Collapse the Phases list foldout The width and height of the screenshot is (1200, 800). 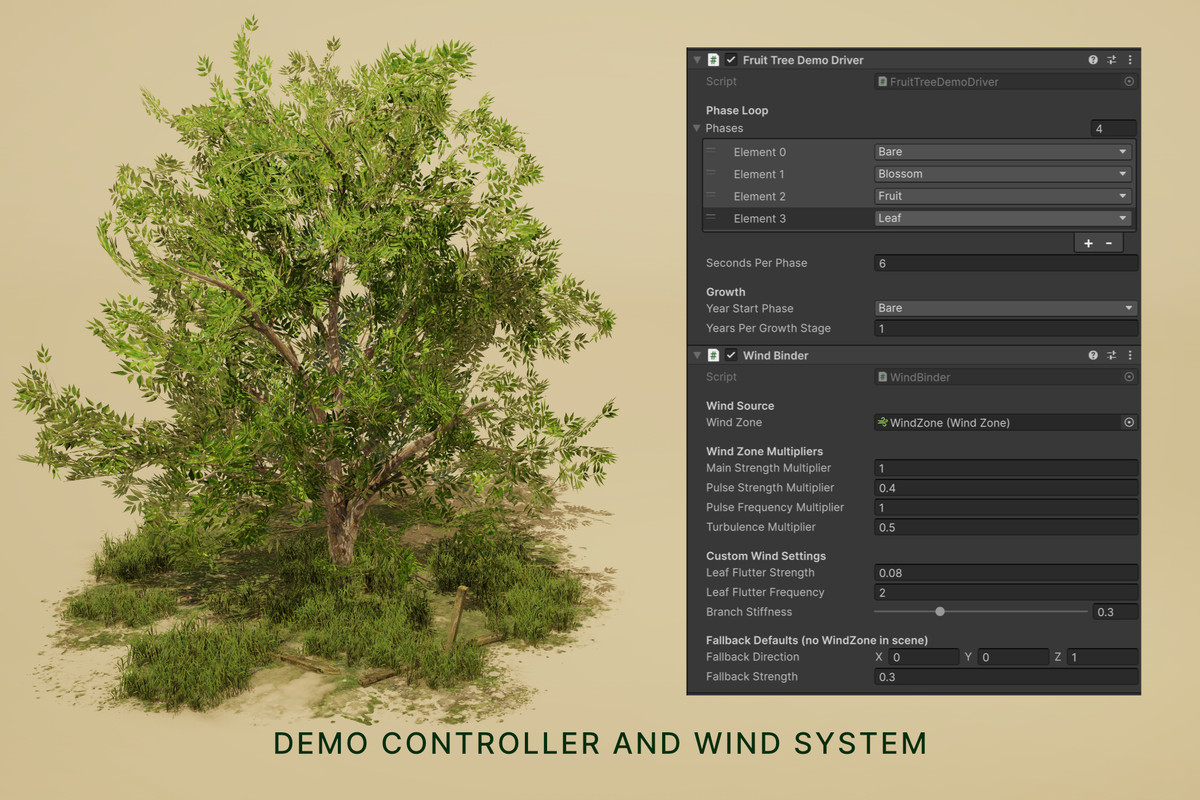(697, 128)
